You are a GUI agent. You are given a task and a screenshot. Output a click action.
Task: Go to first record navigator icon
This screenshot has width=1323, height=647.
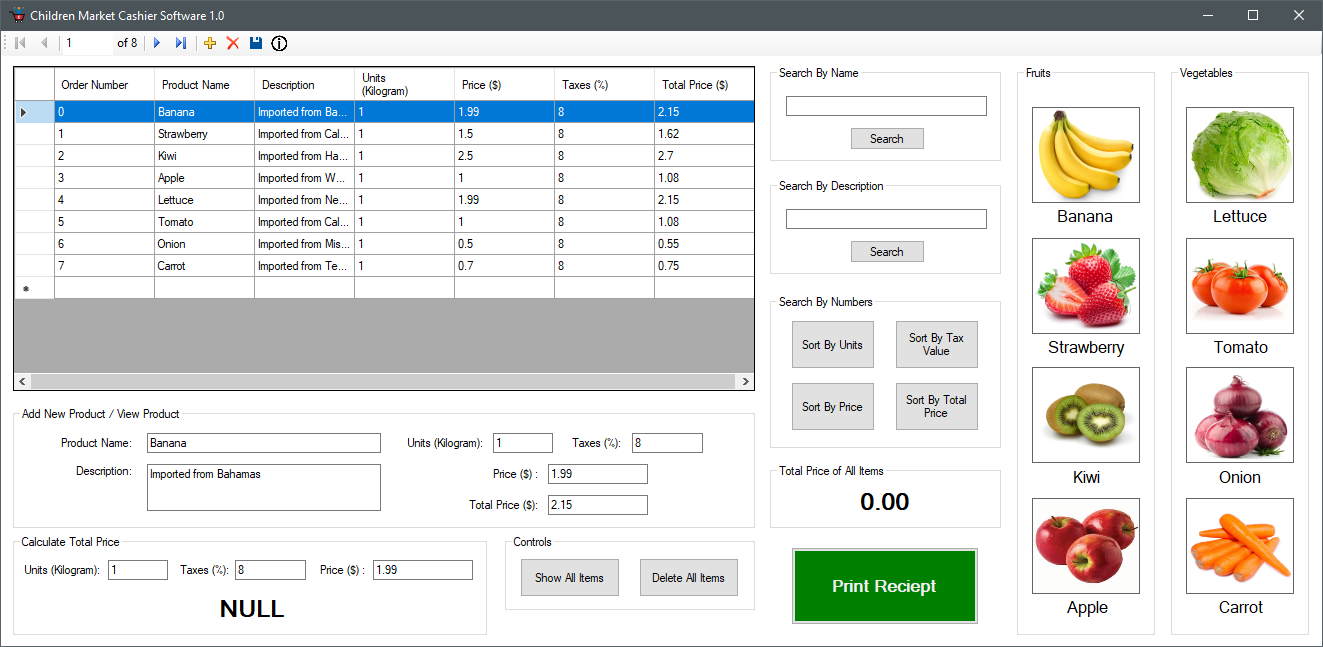click(20, 43)
